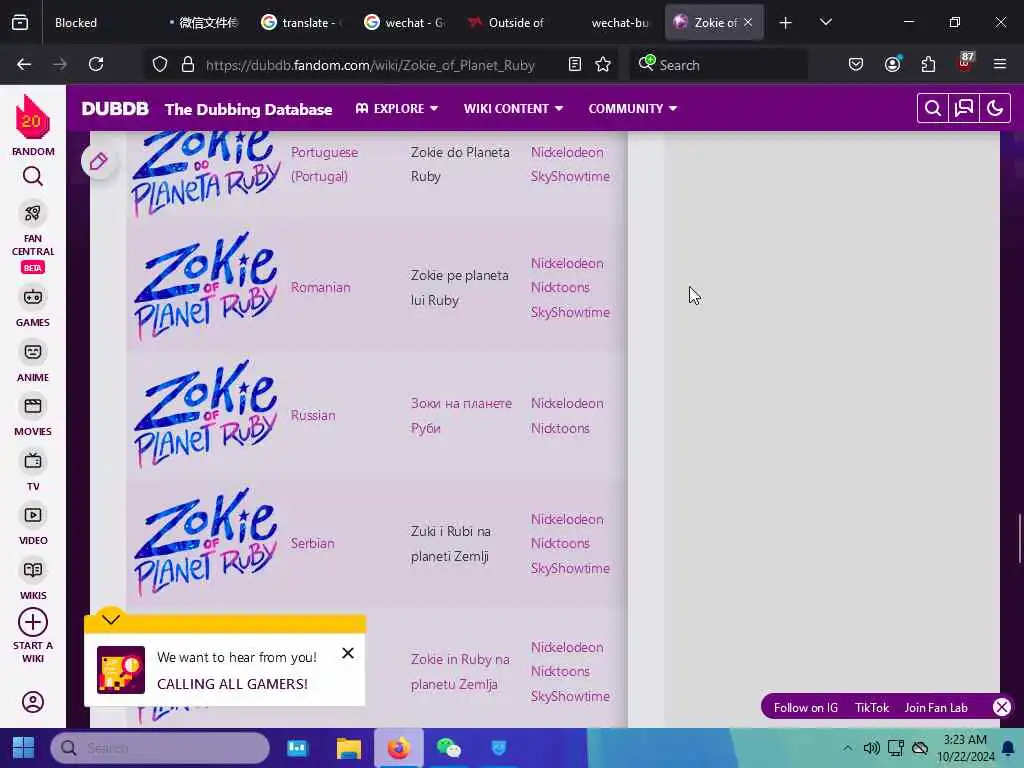Toggle reader view icon in address bar

point(575,64)
